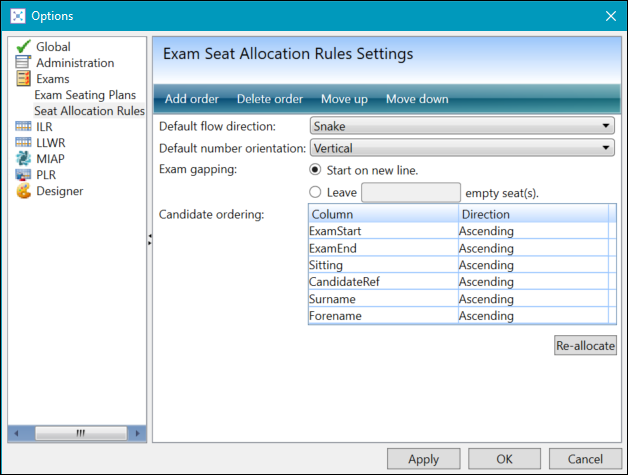Open Default number orientation dropdown
628x475 pixels.
(462, 148)
